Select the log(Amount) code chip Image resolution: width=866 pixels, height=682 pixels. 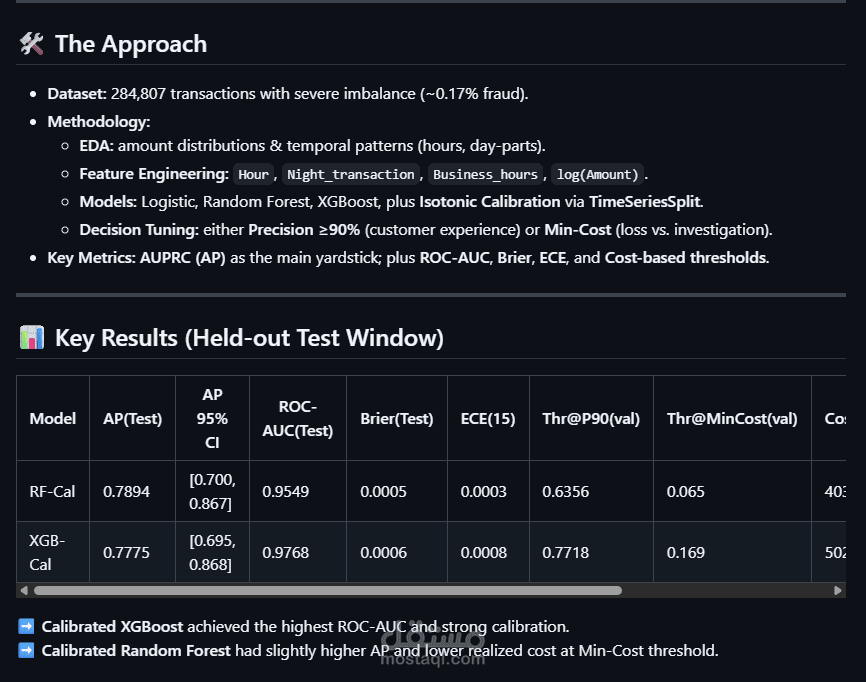point(597,174)
